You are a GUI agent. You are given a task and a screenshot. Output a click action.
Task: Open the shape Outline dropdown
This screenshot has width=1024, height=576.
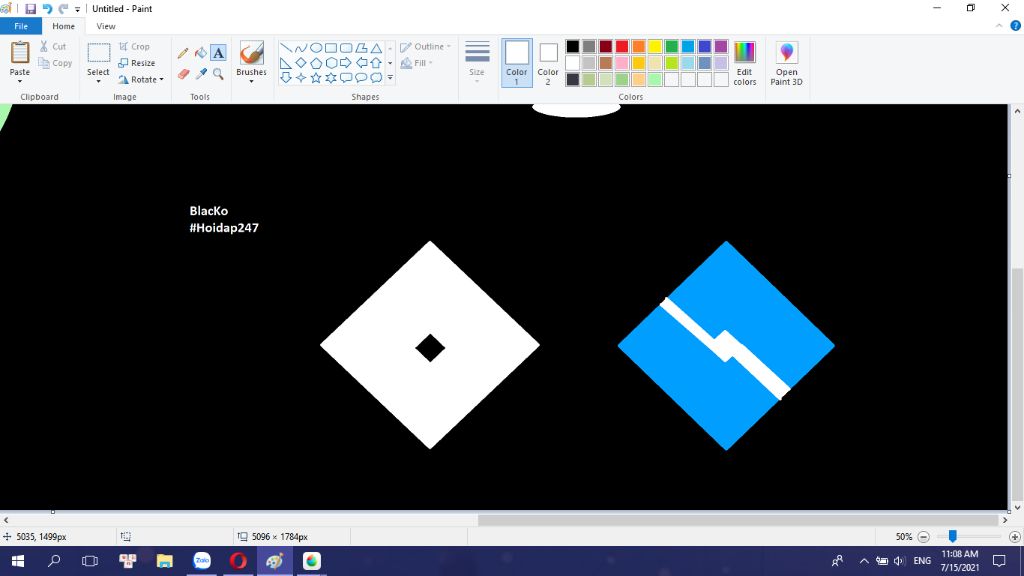(425, 47)
